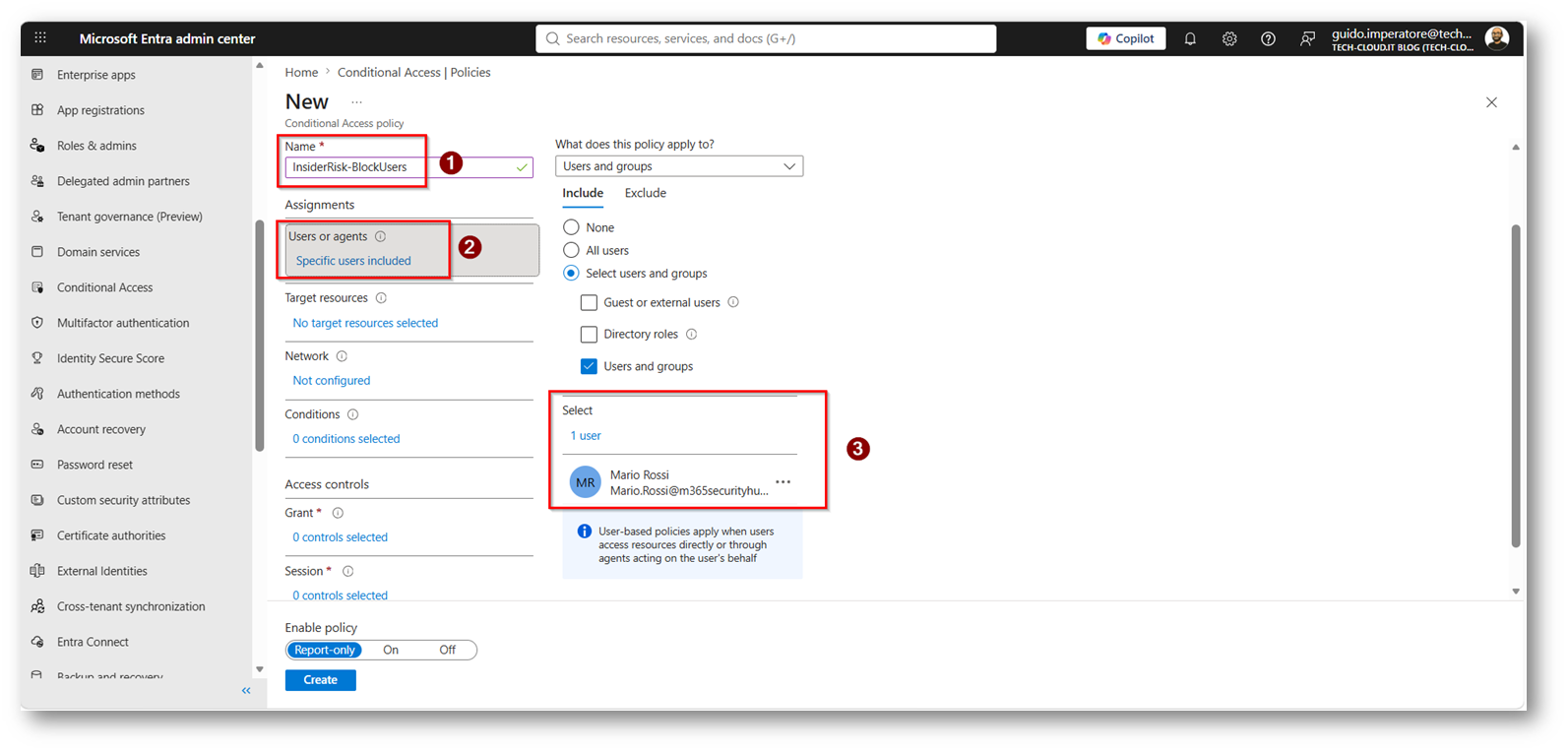The width and height of the screenshot is (1568, 752).
Task: Tick the Directory roles checkbox
Action: click(x=589, y=335)
